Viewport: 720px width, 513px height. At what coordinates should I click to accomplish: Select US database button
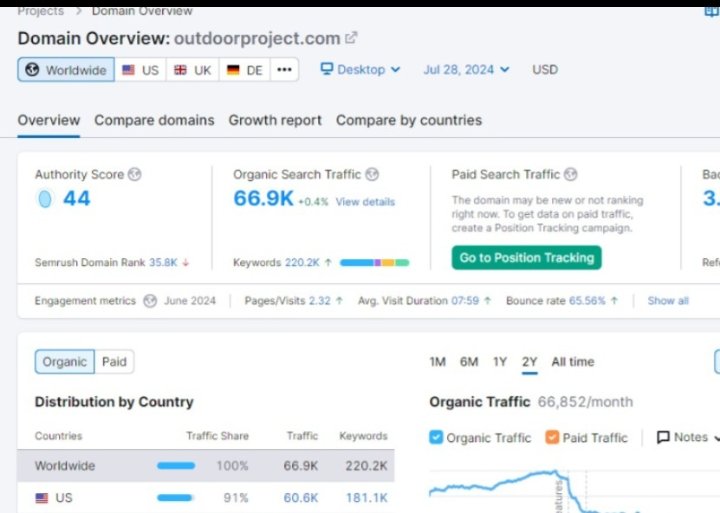pos(141,70)
